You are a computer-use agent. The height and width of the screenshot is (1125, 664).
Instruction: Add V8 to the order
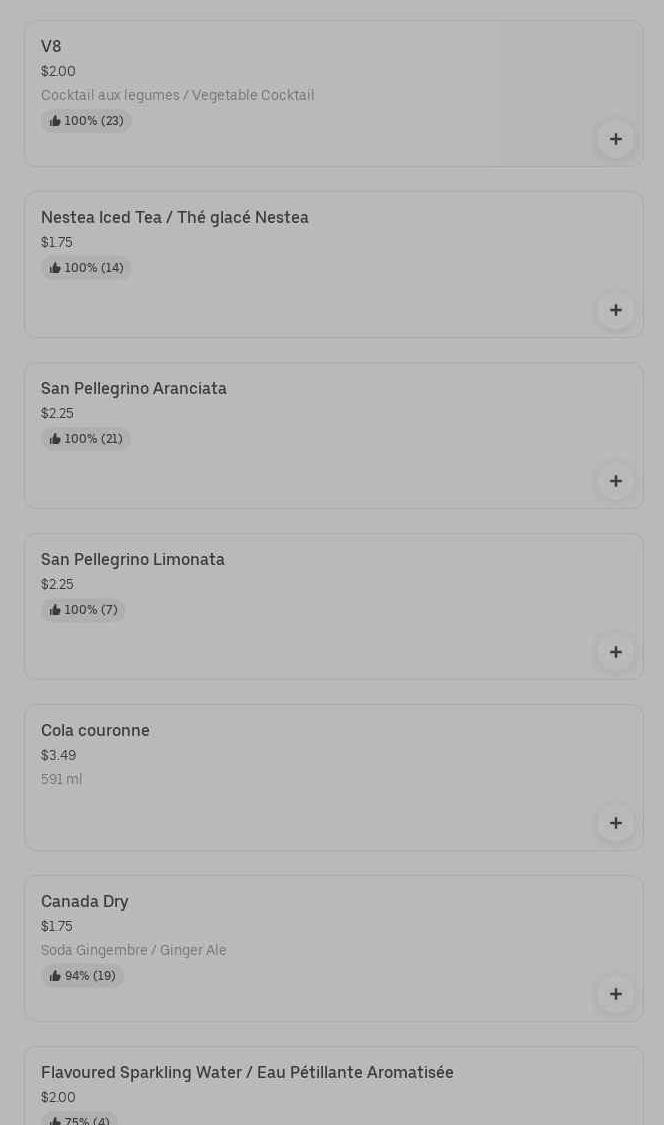point(615,139)
